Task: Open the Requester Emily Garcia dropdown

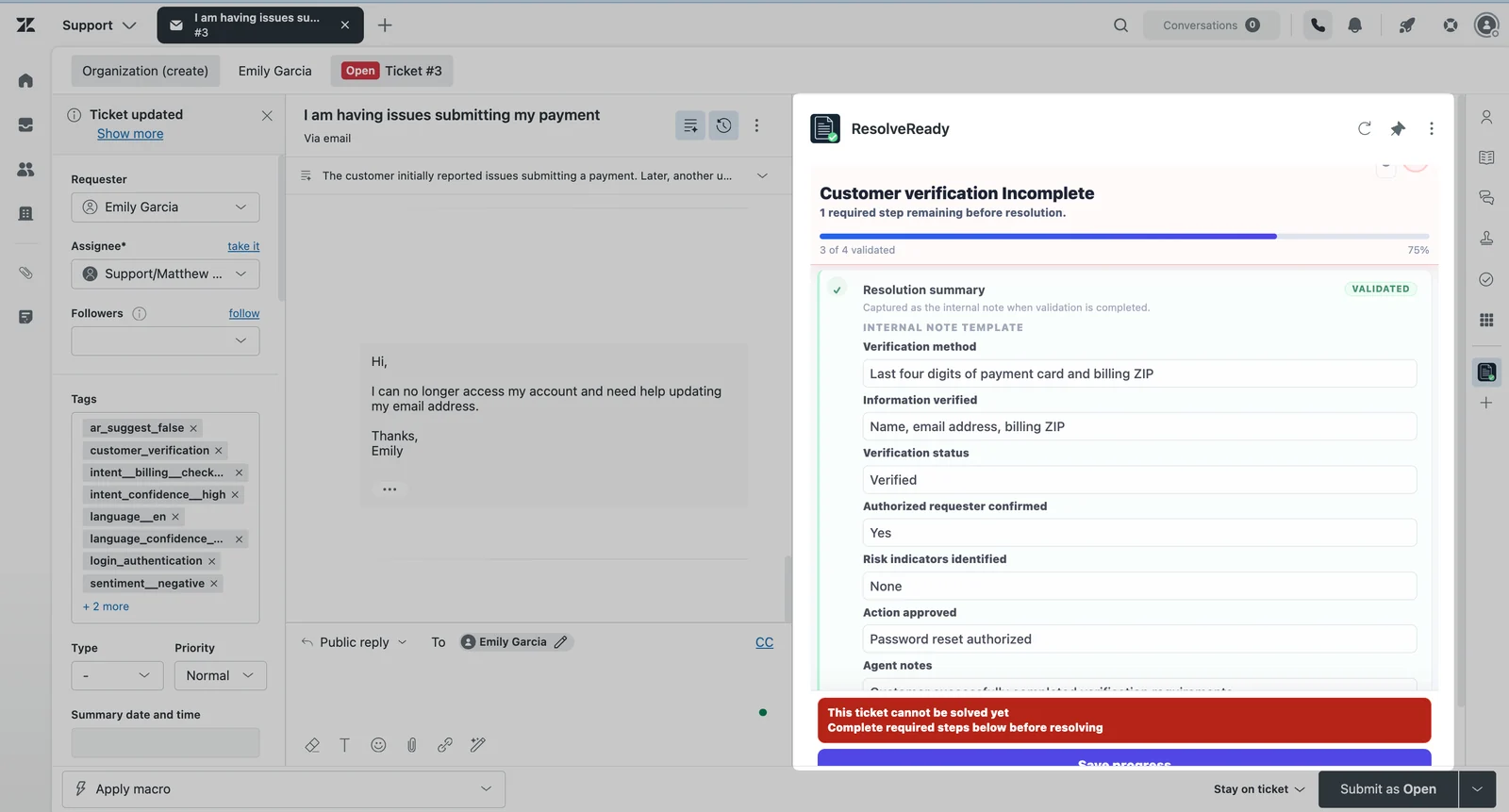Action: [x=165, y=207]
